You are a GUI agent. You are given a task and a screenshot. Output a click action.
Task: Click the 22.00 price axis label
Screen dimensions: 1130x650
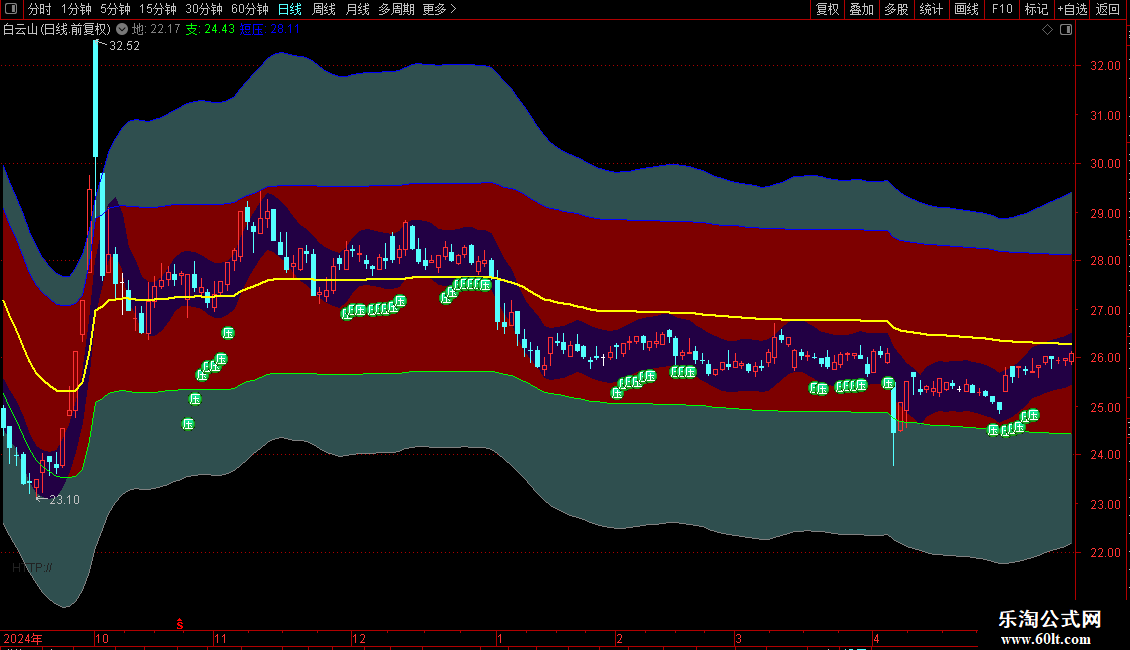[1105, 553]
